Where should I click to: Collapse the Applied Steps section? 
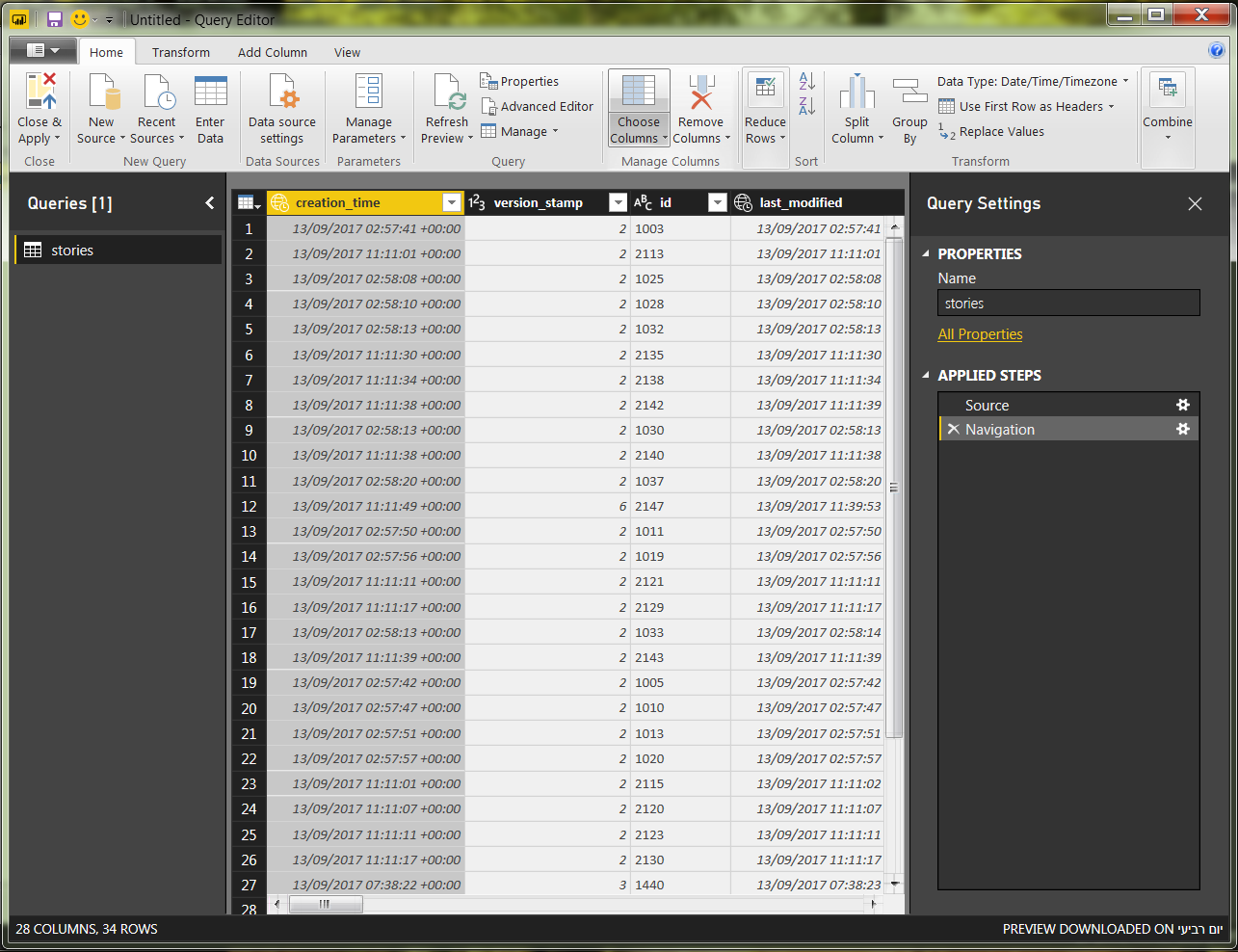[926, 376]
